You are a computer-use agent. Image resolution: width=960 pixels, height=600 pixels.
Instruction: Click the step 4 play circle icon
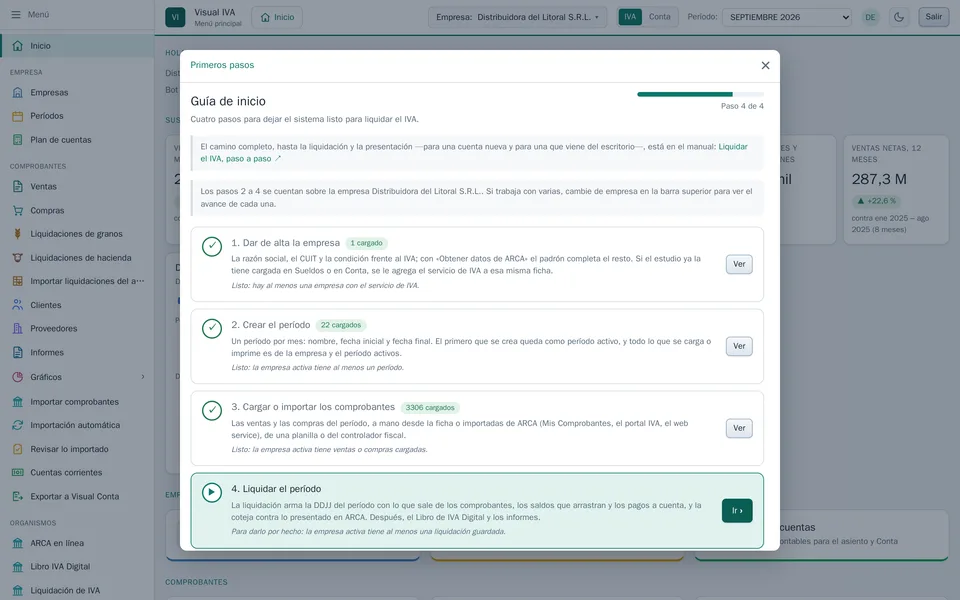[212, 492]
